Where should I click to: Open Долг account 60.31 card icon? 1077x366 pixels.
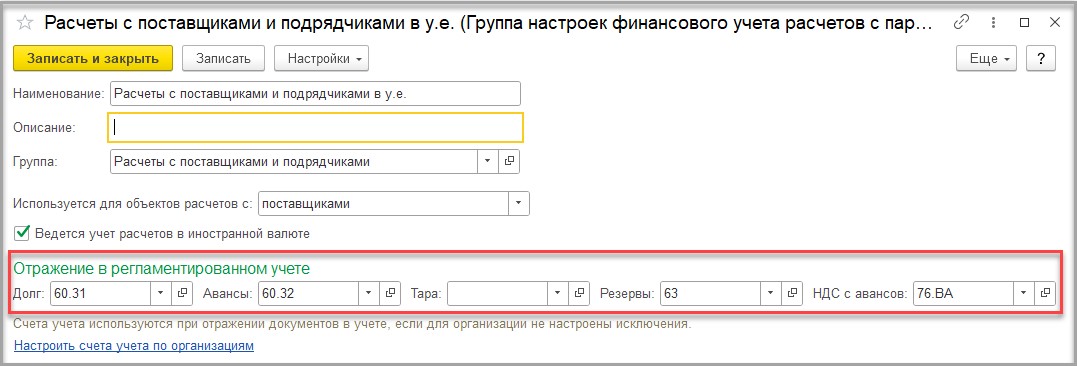coord(182,294)
